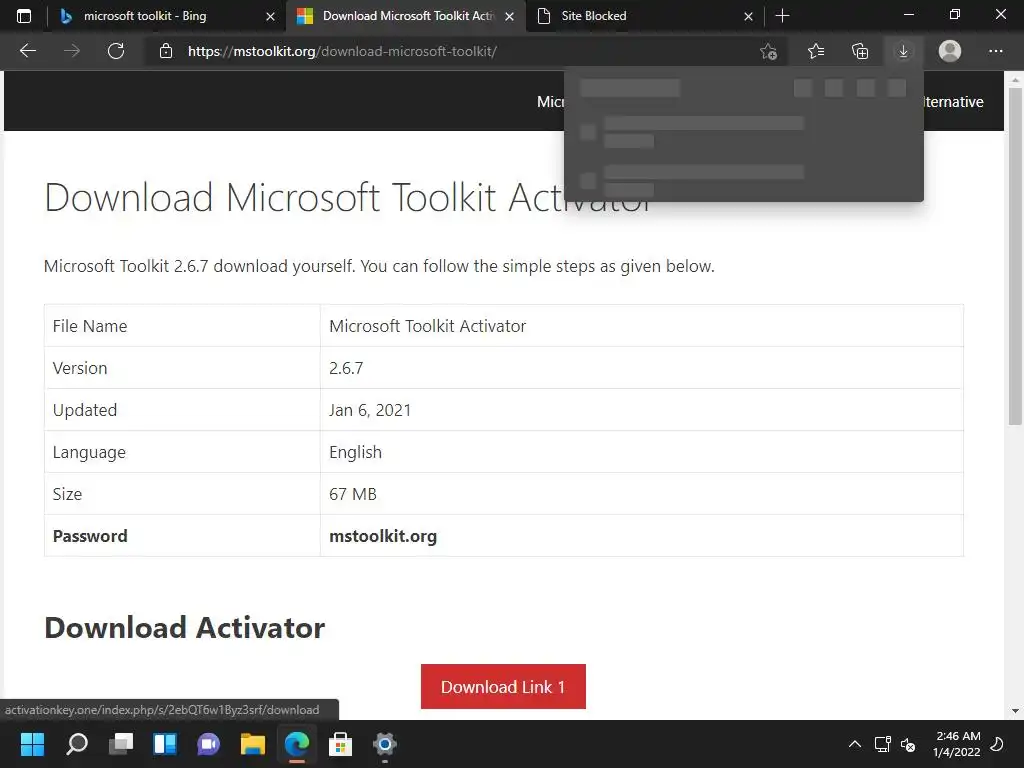Click the Jan 6, 2021 updated cell

(x=641, y=409)
